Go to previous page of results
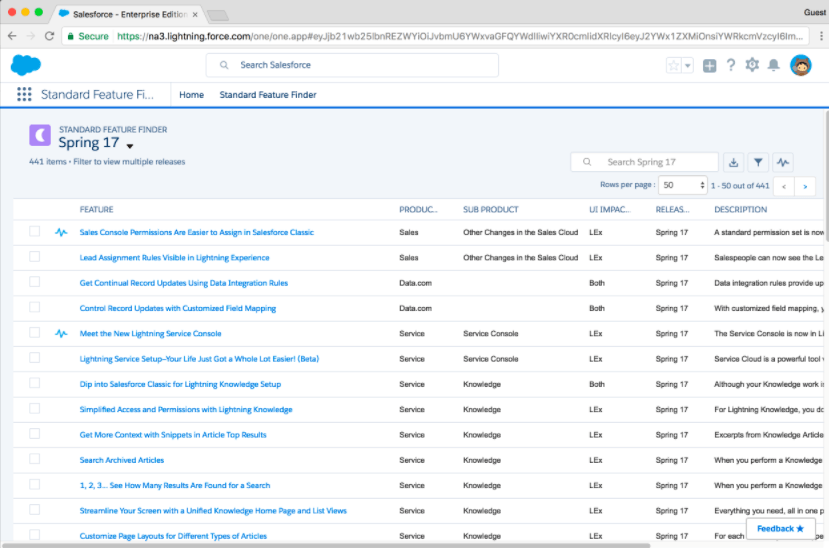The height and width of the screenshot is (548, 829). point(784,186)
